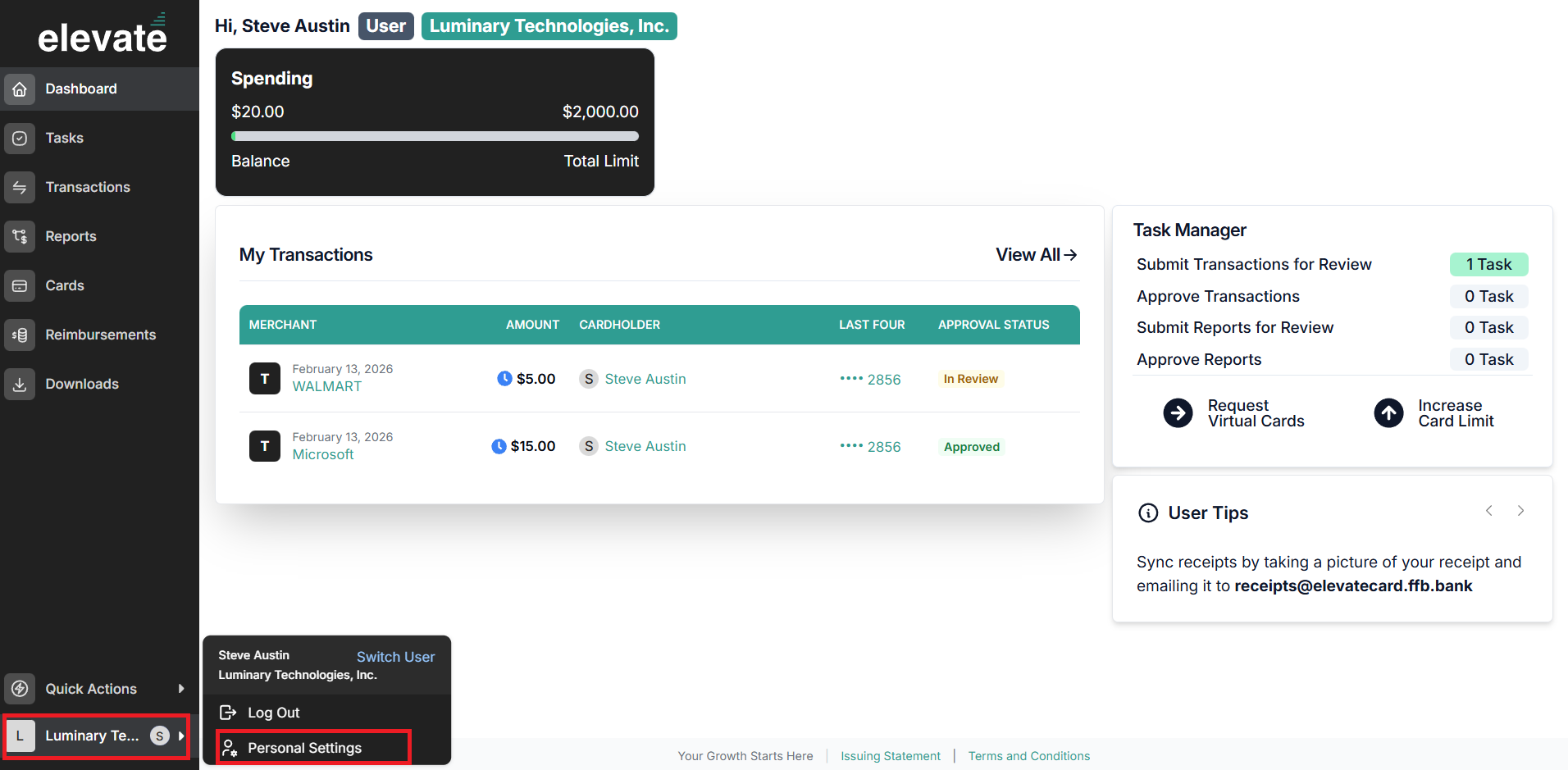Open the WALMART merchant link
1568x770 pixels.
pos(327,386)
